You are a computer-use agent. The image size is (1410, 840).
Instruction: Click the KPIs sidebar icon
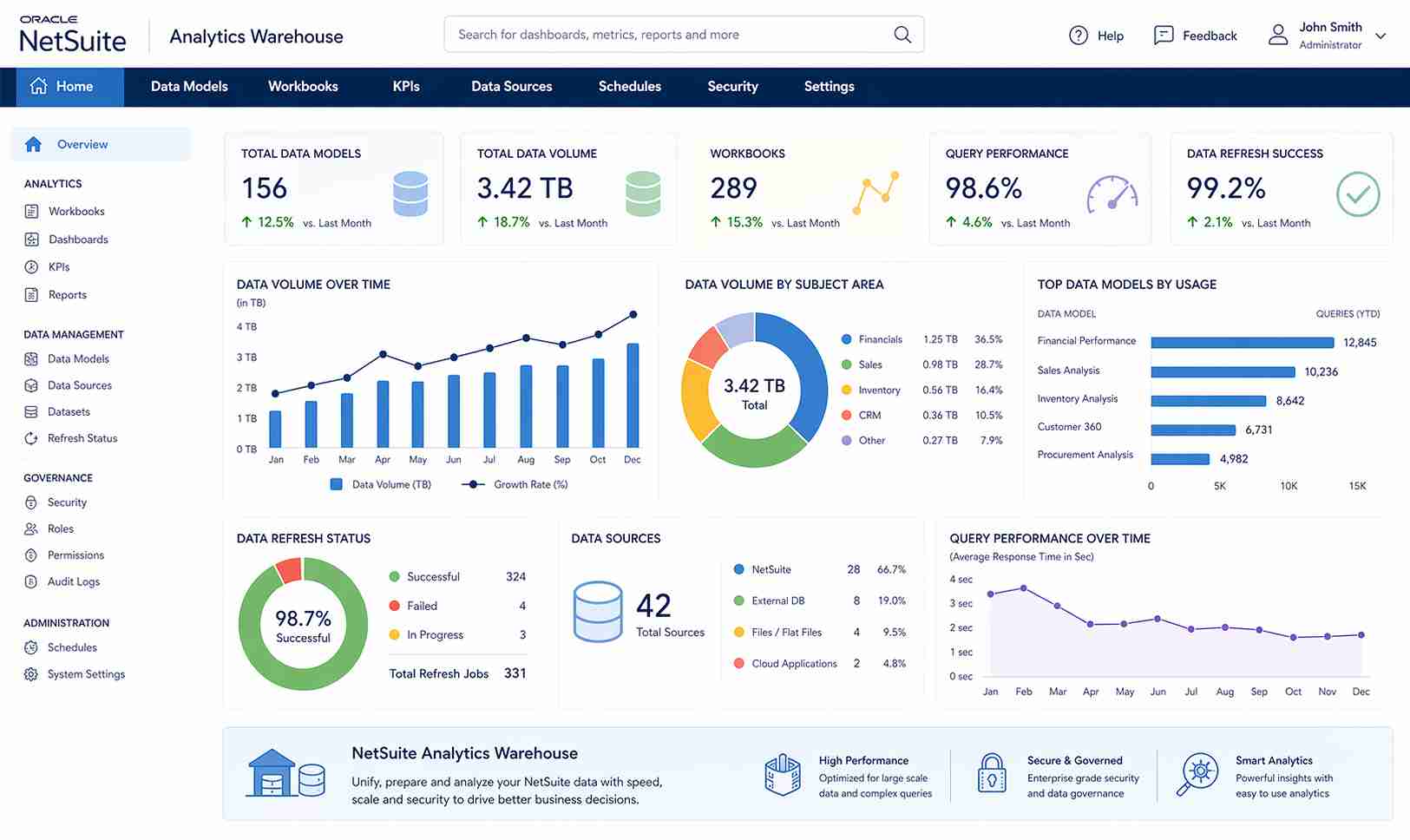(x=31, y=267)
